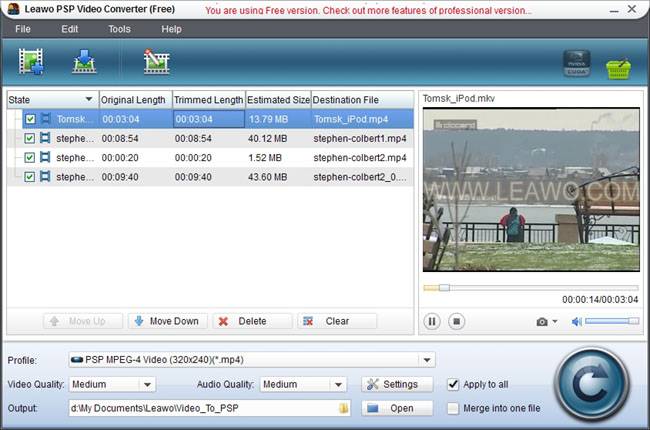Screen dimensions: 650x430
Task: Open the File menu
Action: click(23, 29)
